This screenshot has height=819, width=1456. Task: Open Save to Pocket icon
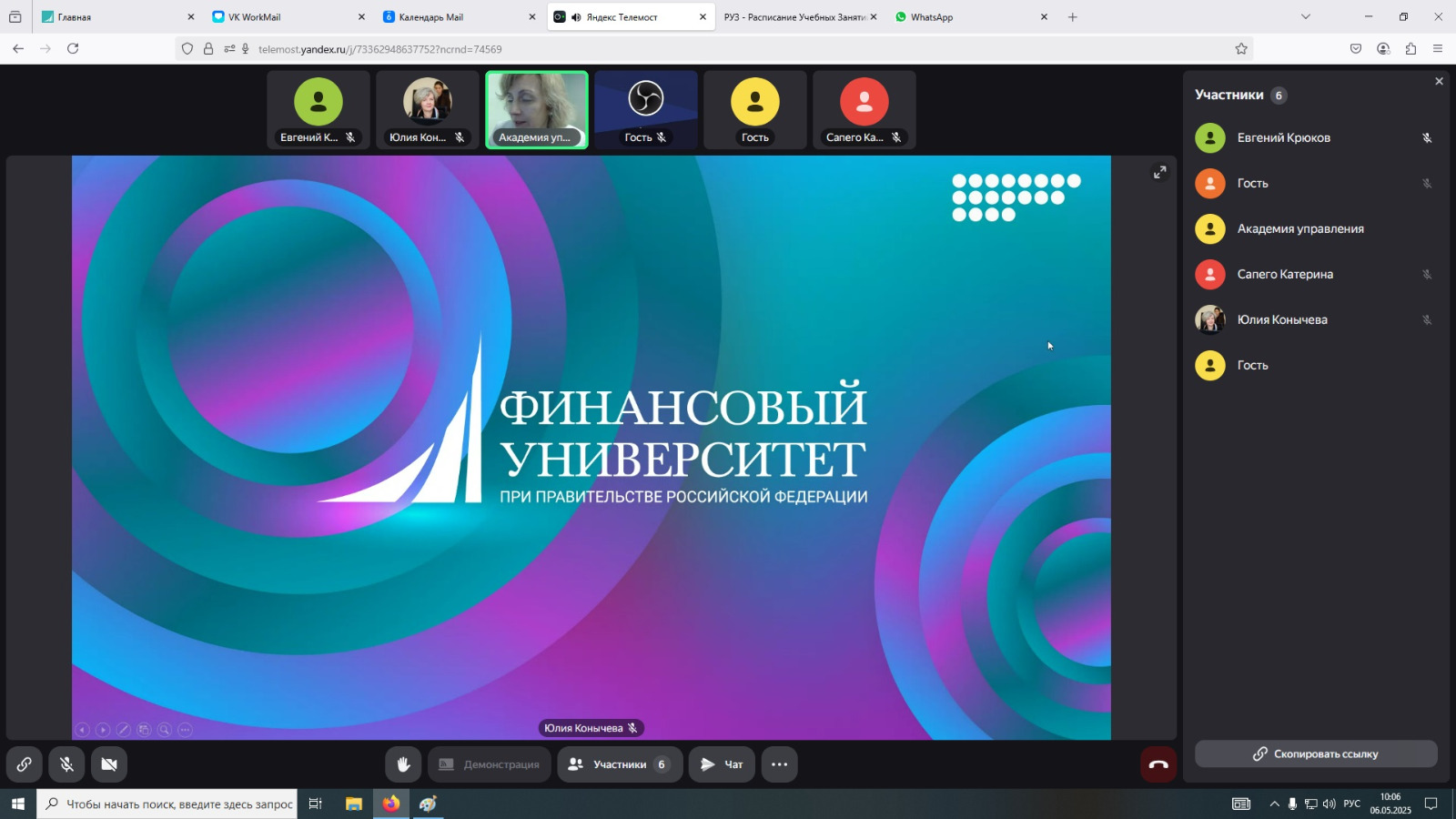point(1356,49)
